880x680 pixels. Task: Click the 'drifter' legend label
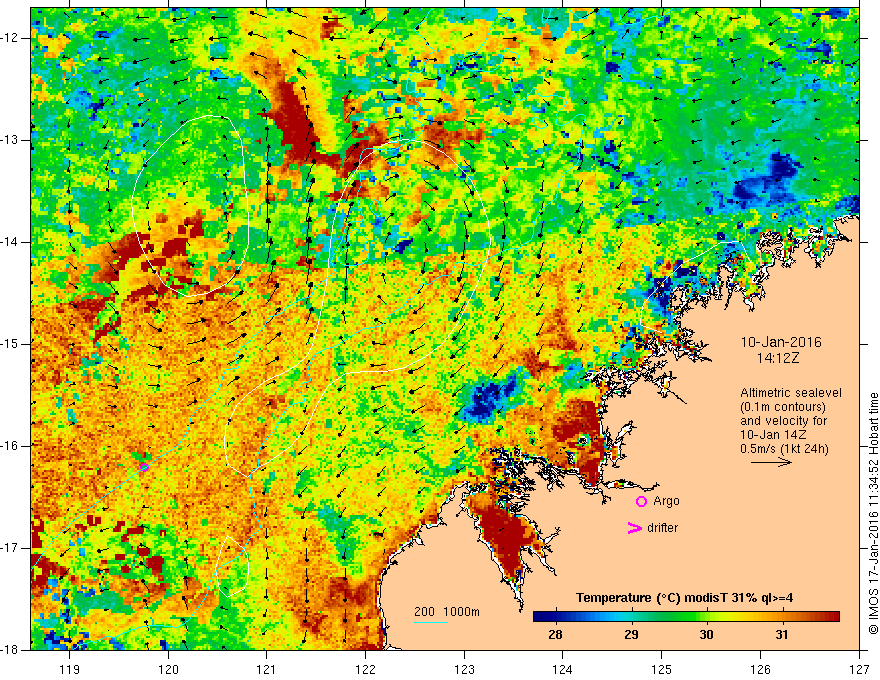point(662,528)
